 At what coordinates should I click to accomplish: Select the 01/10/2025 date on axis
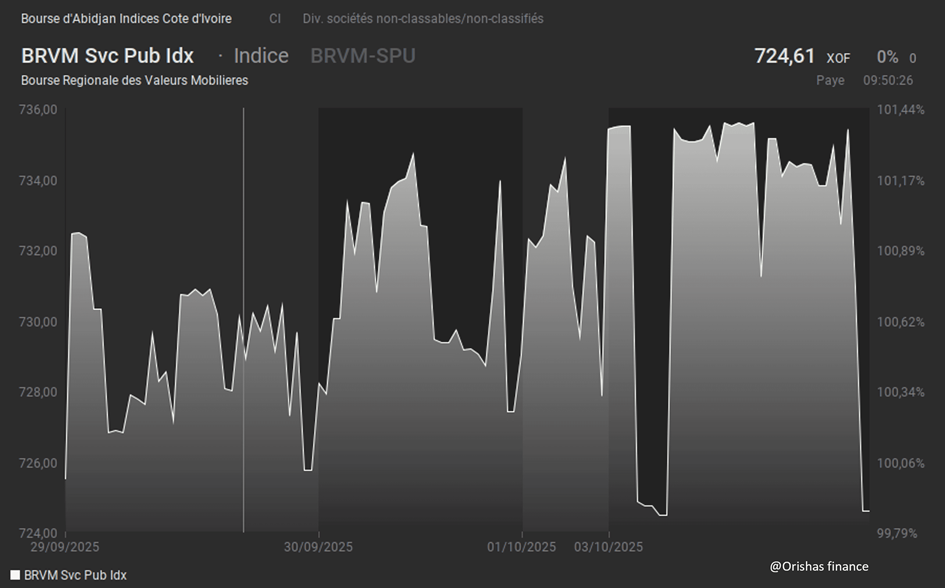click(522, 547)
